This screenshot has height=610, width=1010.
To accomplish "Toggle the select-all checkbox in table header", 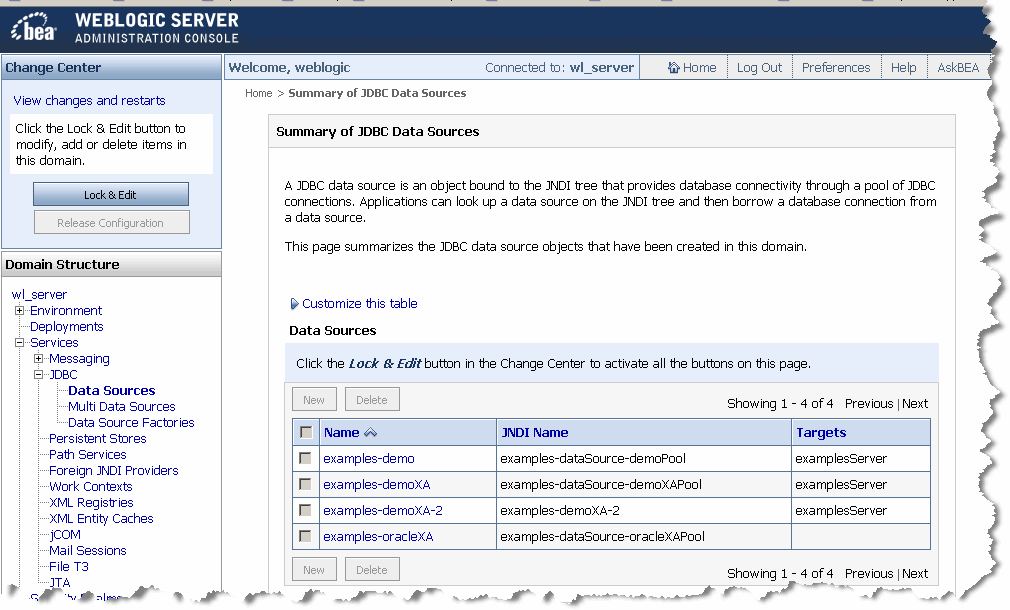I will 307,430.
